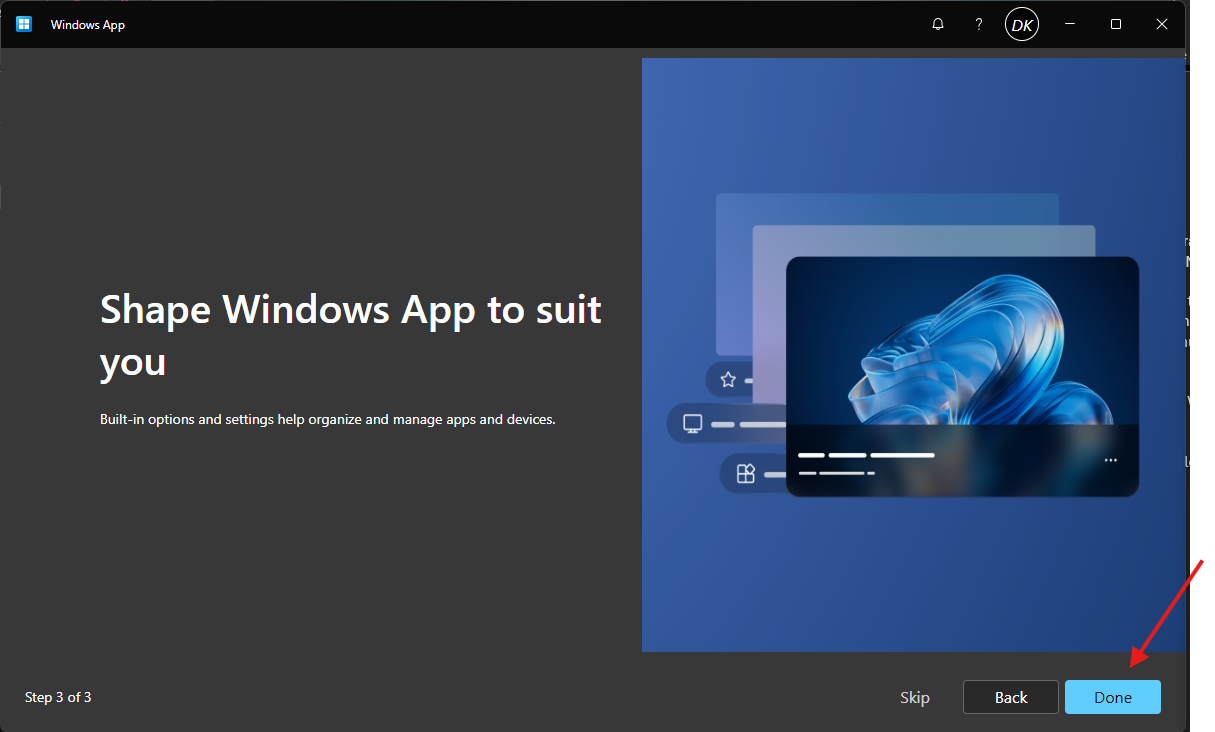Click the "Step 3 of 3" indicator
This screenshot has width=1215, height=732.
[58, 697]
